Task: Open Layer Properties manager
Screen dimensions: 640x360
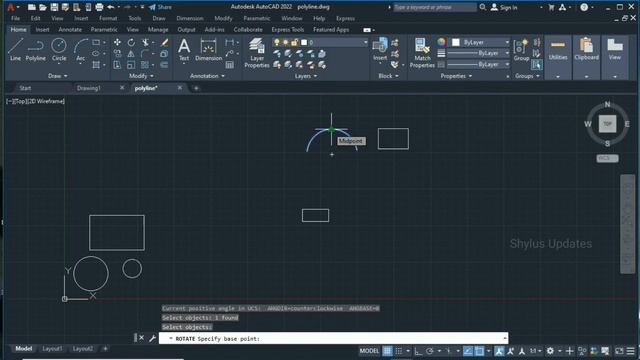Action: click(257, 53)
